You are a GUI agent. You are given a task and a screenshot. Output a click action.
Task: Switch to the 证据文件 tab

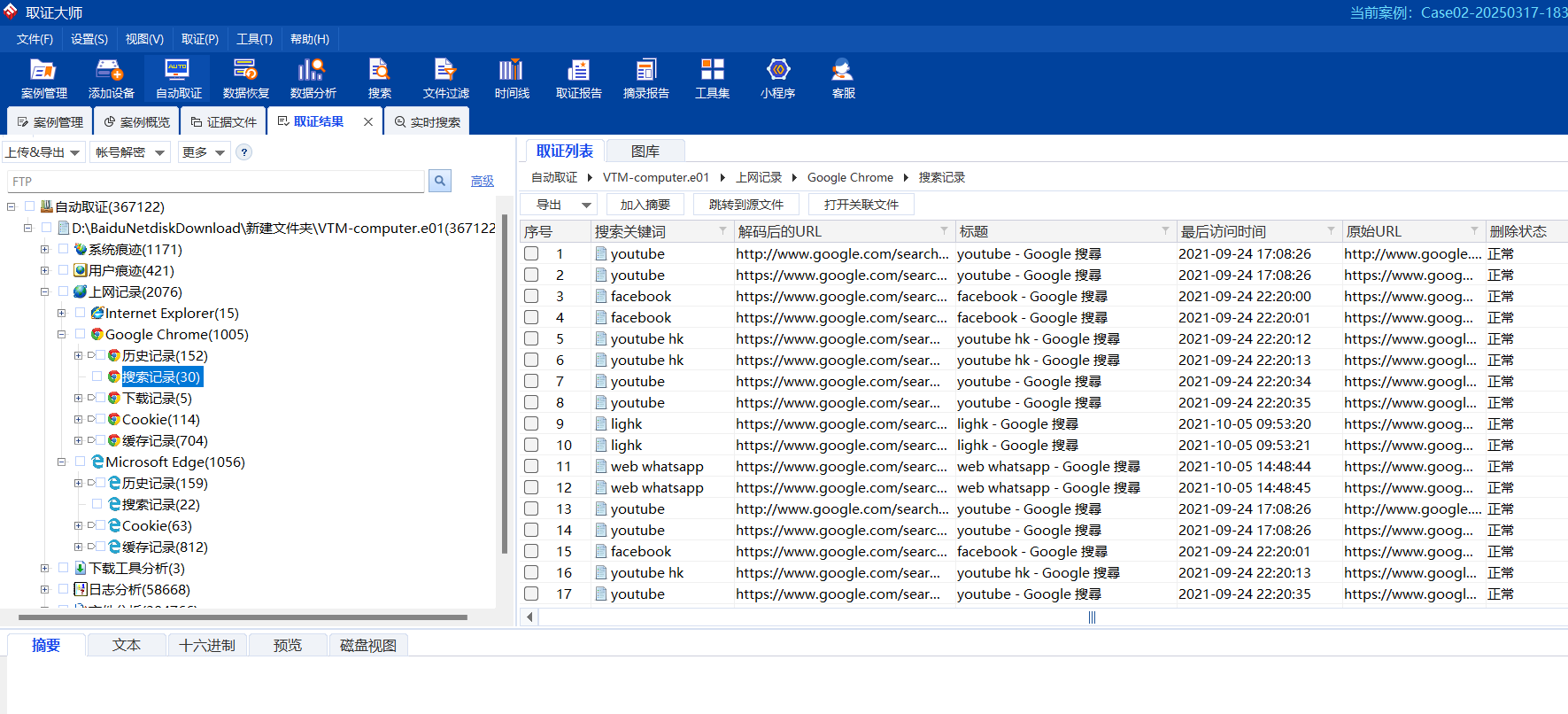tap(224, 122)
